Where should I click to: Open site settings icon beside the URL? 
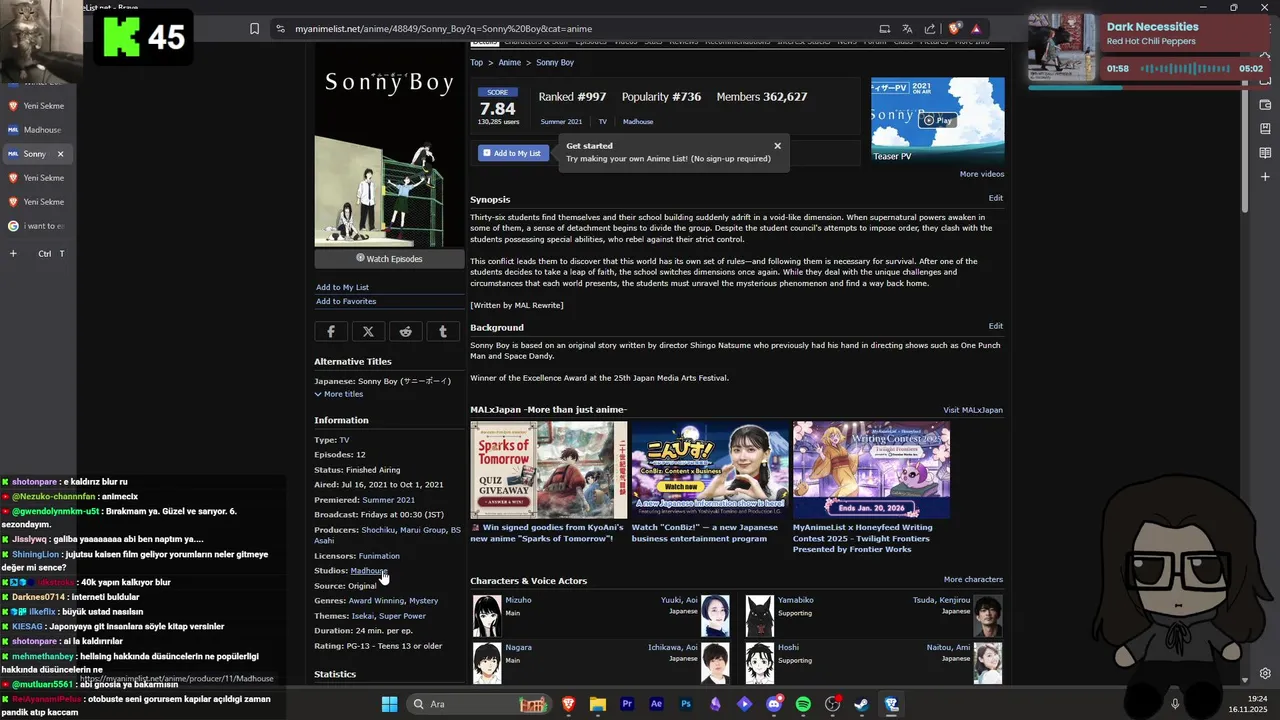pyautogui.click(x=281, y=29)
